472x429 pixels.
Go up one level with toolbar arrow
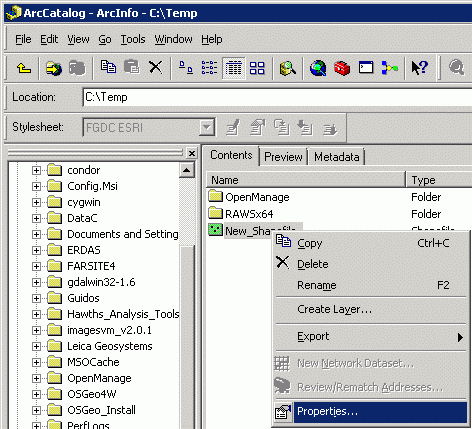coord(24,68)
